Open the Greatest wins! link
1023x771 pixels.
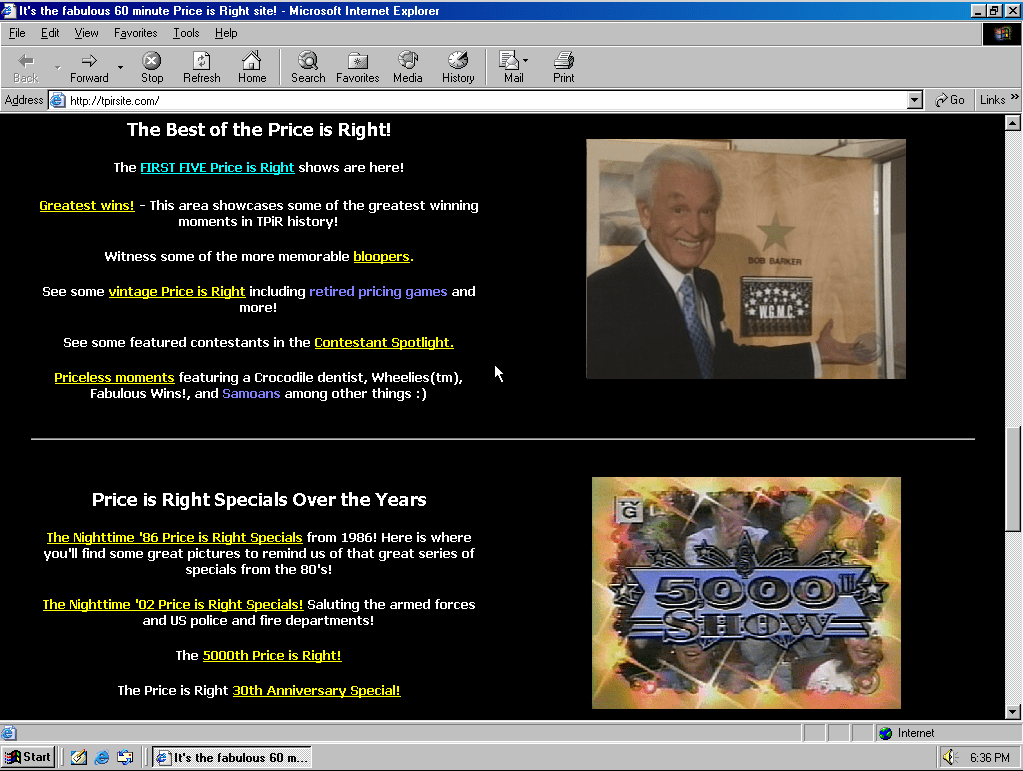[x=86, y=205]
